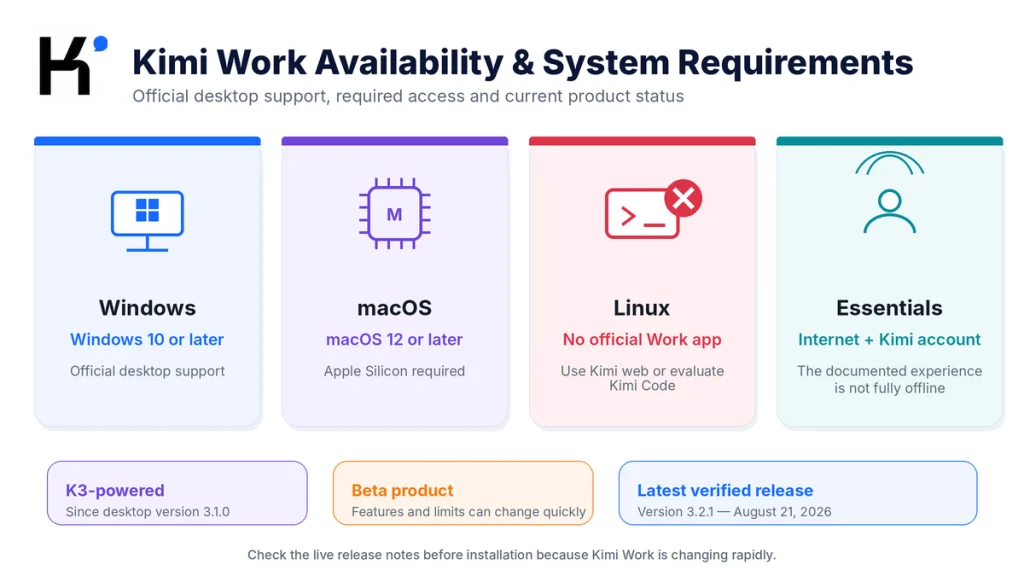Image resolution: width=1024 pixels, height=576 pixels.
Task: Click 'Apple Silicon required' text
Action: [394, 371]
